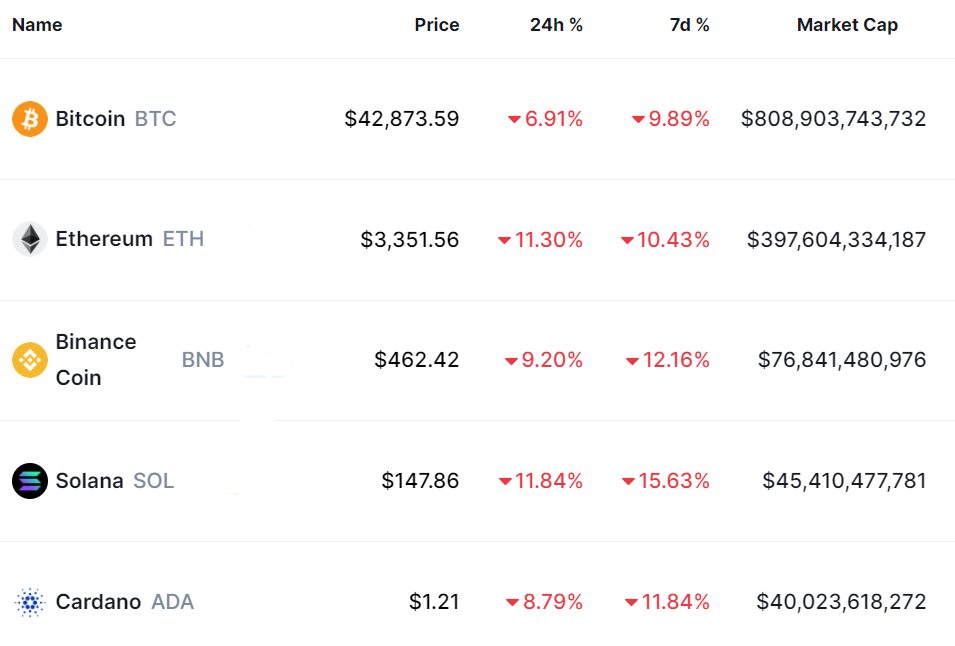Open the Cardano coin name link
Viewport: 955px width, 646px height.
pos(98,602)
